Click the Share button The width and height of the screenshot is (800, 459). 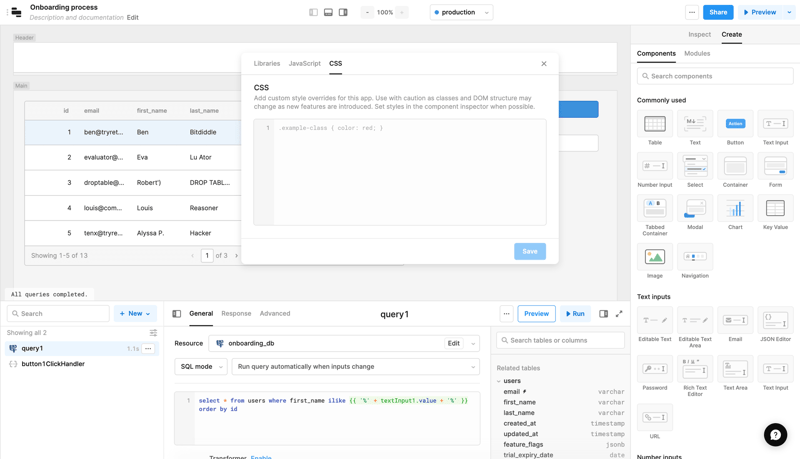[x=718, y=12]
